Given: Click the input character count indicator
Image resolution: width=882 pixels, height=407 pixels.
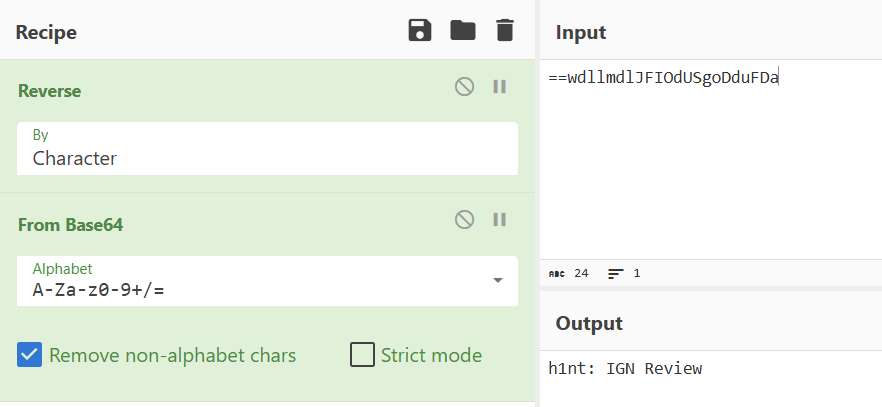Looking at the screenshot, I should click(568, 273).
